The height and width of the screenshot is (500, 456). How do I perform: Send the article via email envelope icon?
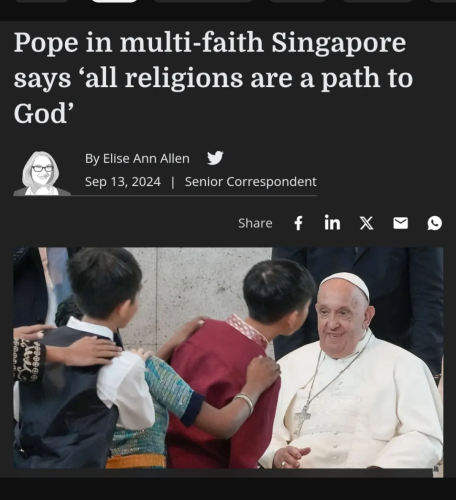400,223
